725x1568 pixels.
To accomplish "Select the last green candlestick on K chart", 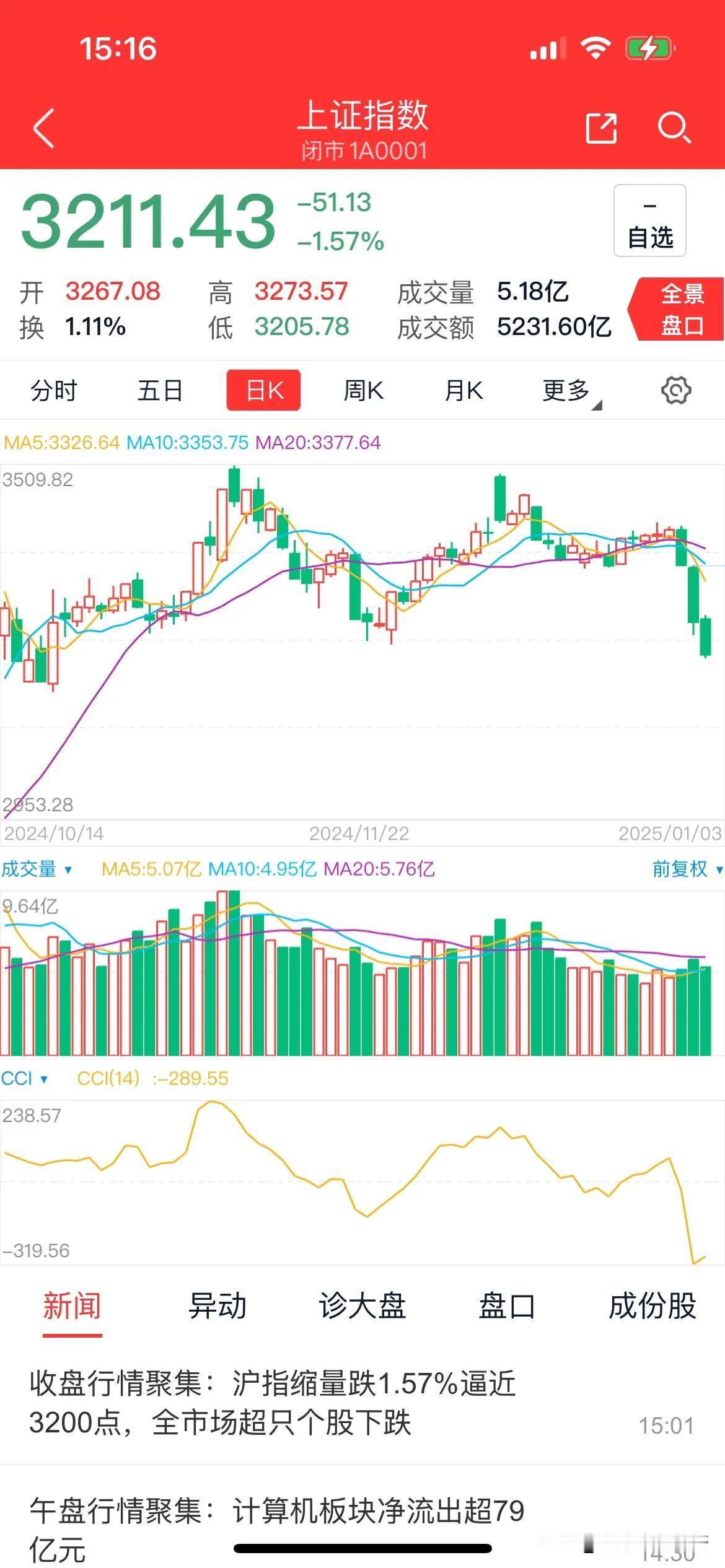I will (705, 636).
